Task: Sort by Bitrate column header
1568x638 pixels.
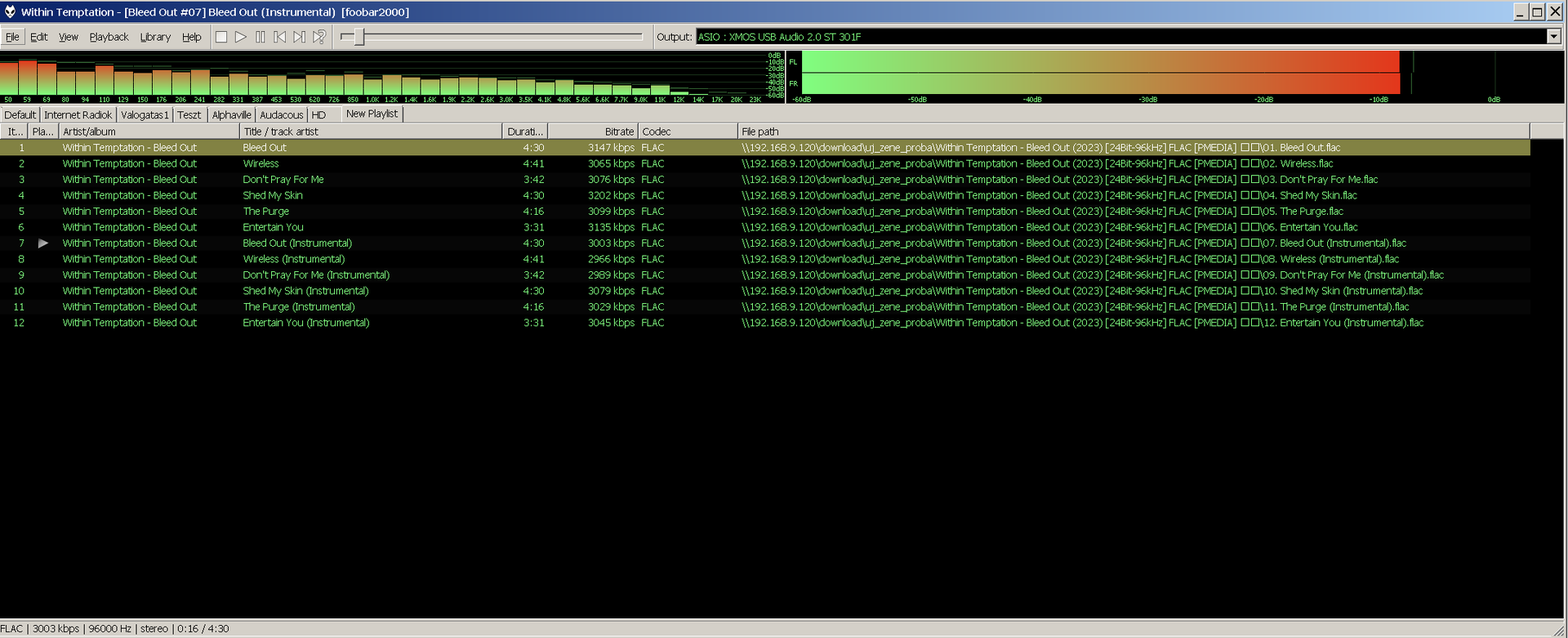Action: 592,132
